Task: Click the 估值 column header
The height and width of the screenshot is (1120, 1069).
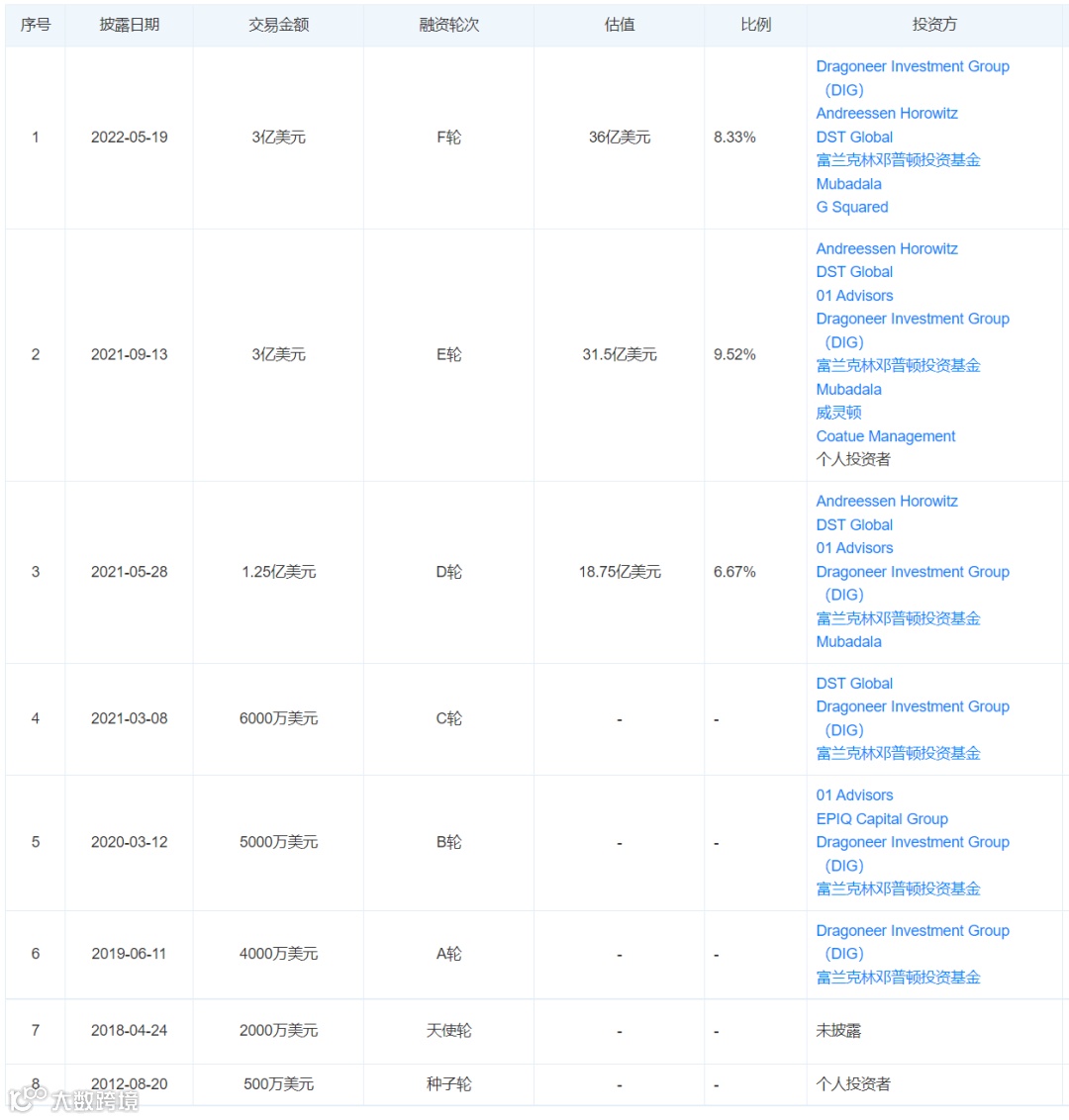Action: tap(620, 25)
